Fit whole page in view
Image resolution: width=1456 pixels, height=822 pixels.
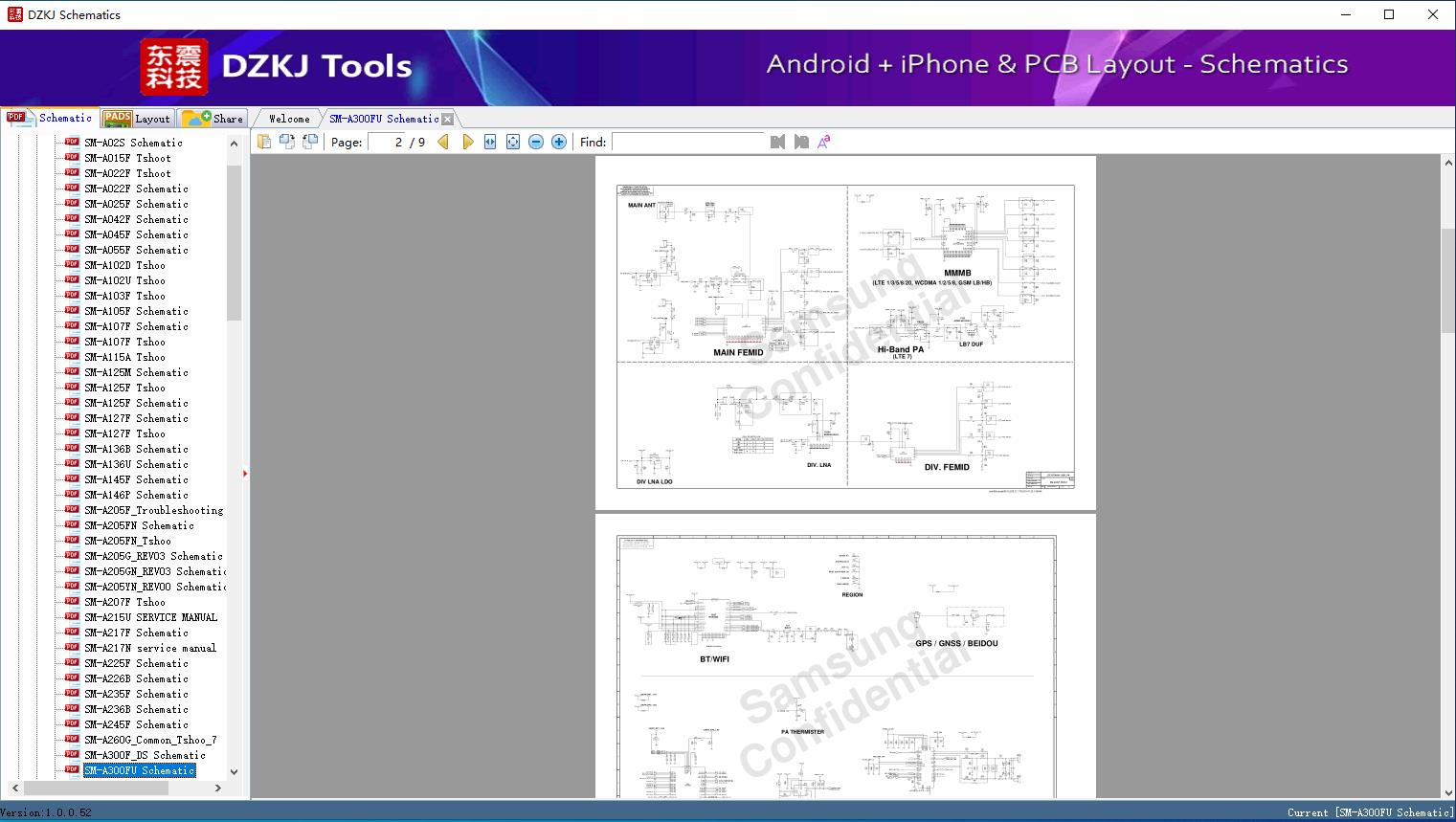[x=513, y=142]
